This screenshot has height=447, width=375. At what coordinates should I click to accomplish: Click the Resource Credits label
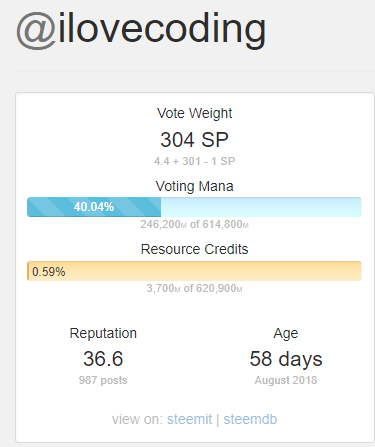coord(194,249)
